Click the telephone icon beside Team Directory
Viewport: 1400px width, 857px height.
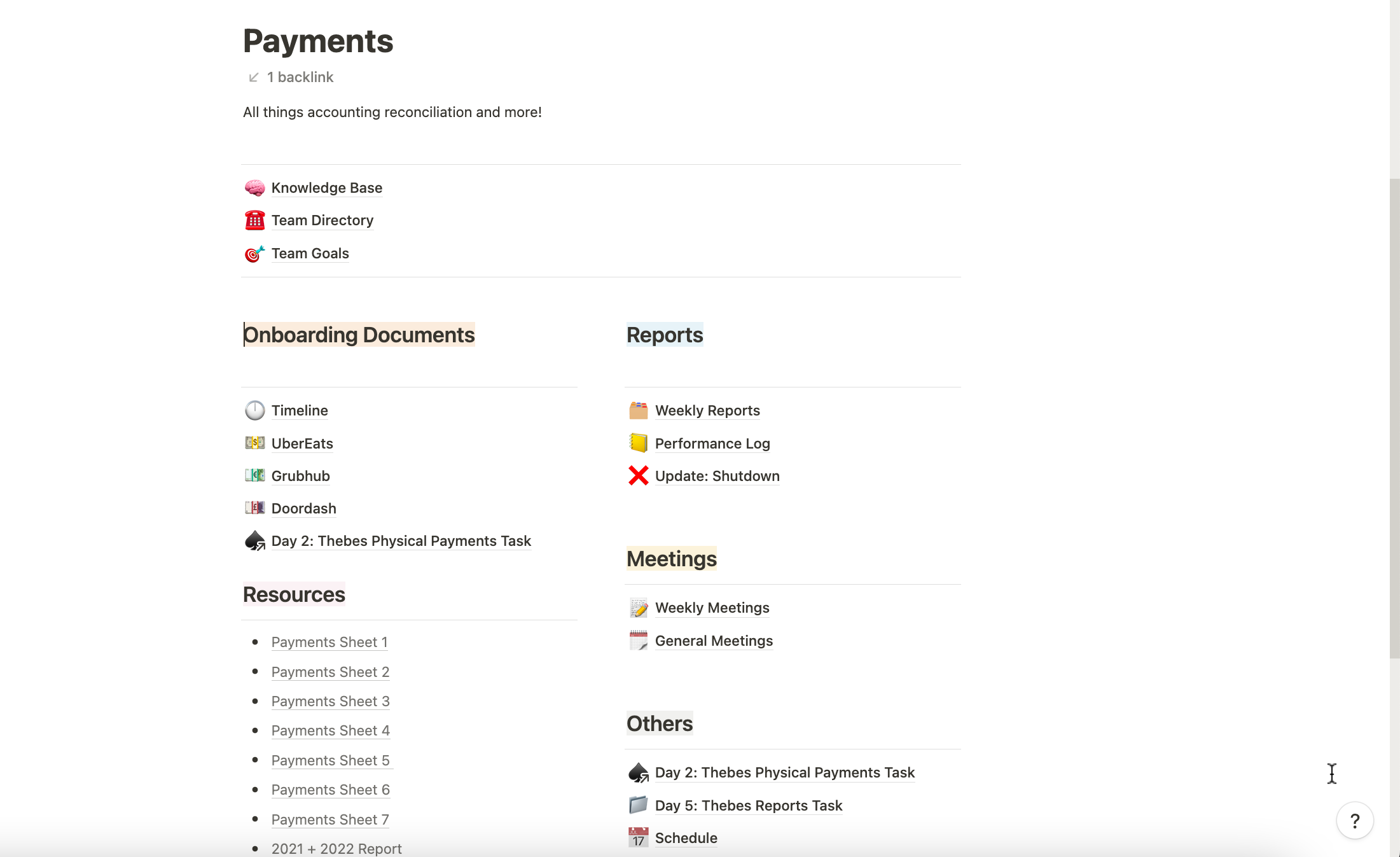point(254,220)
